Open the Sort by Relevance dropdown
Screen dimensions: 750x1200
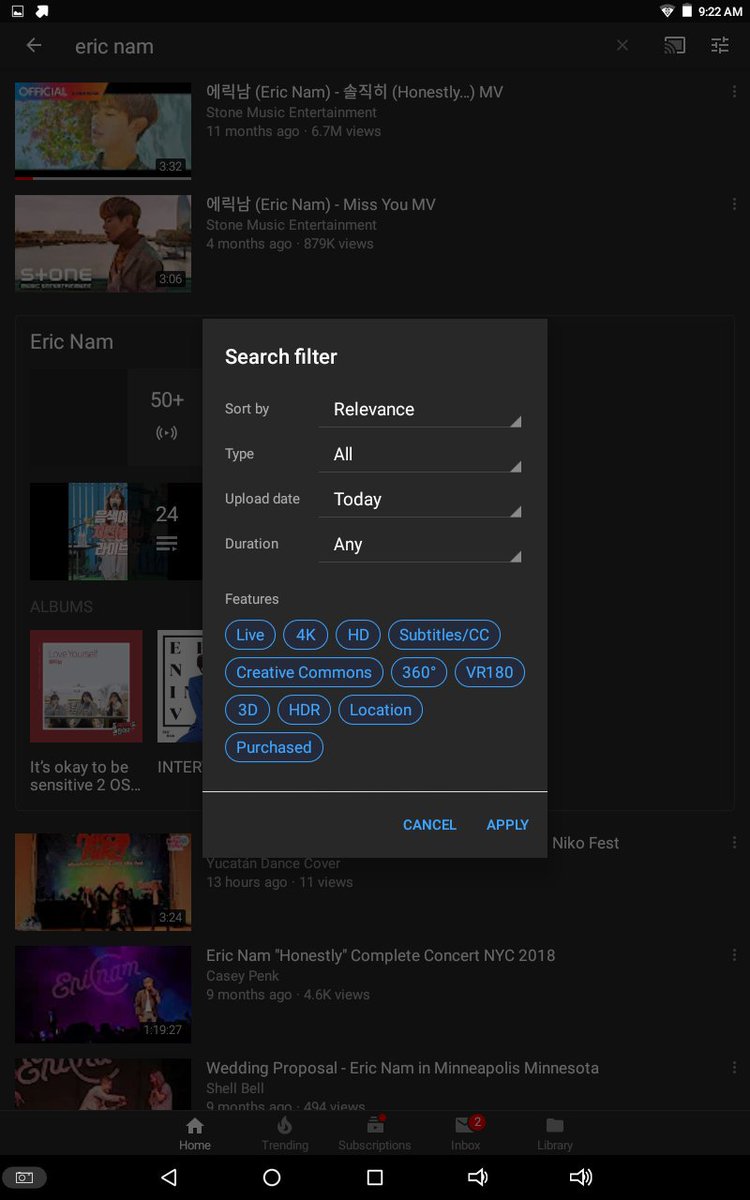420,409
